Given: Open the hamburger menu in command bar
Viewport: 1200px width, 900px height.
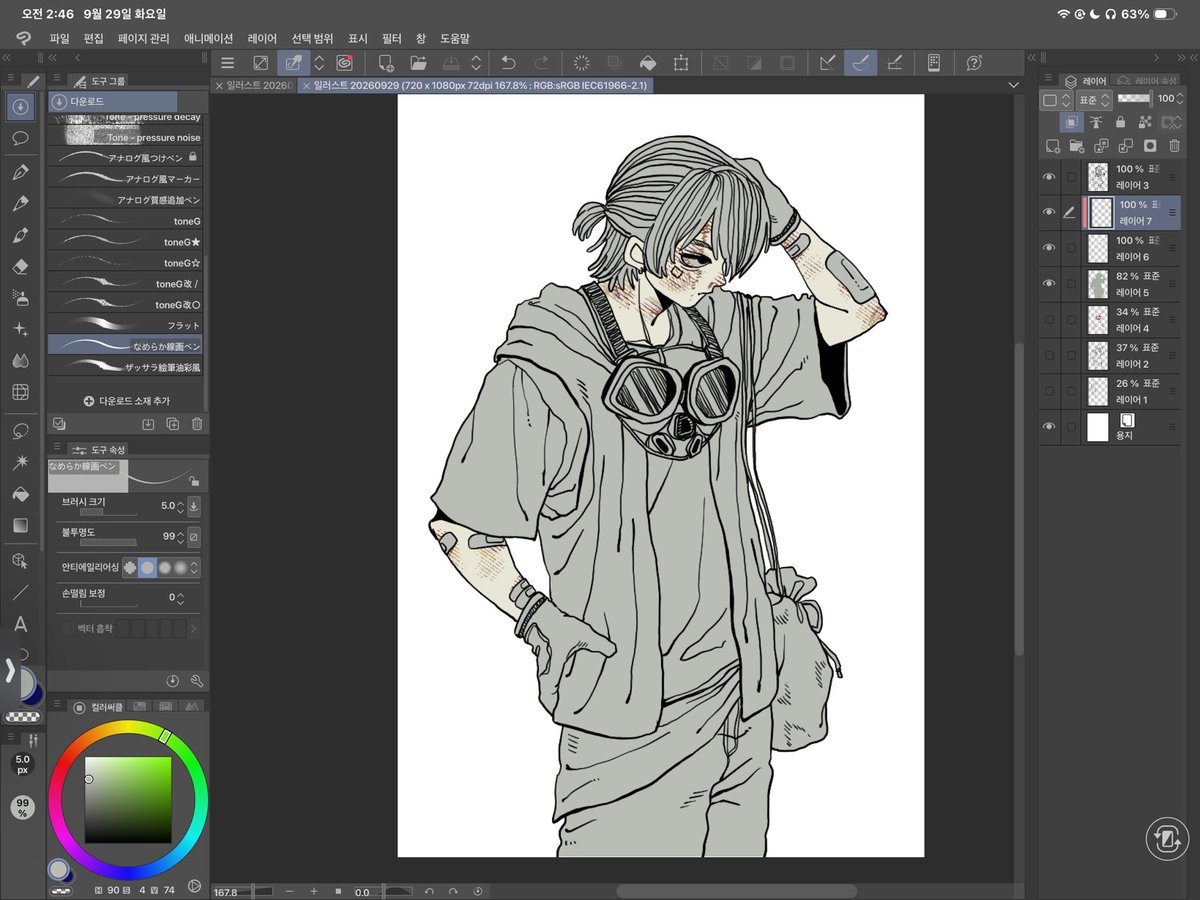Looking at the screenshot, I should (x=227, y=63).
